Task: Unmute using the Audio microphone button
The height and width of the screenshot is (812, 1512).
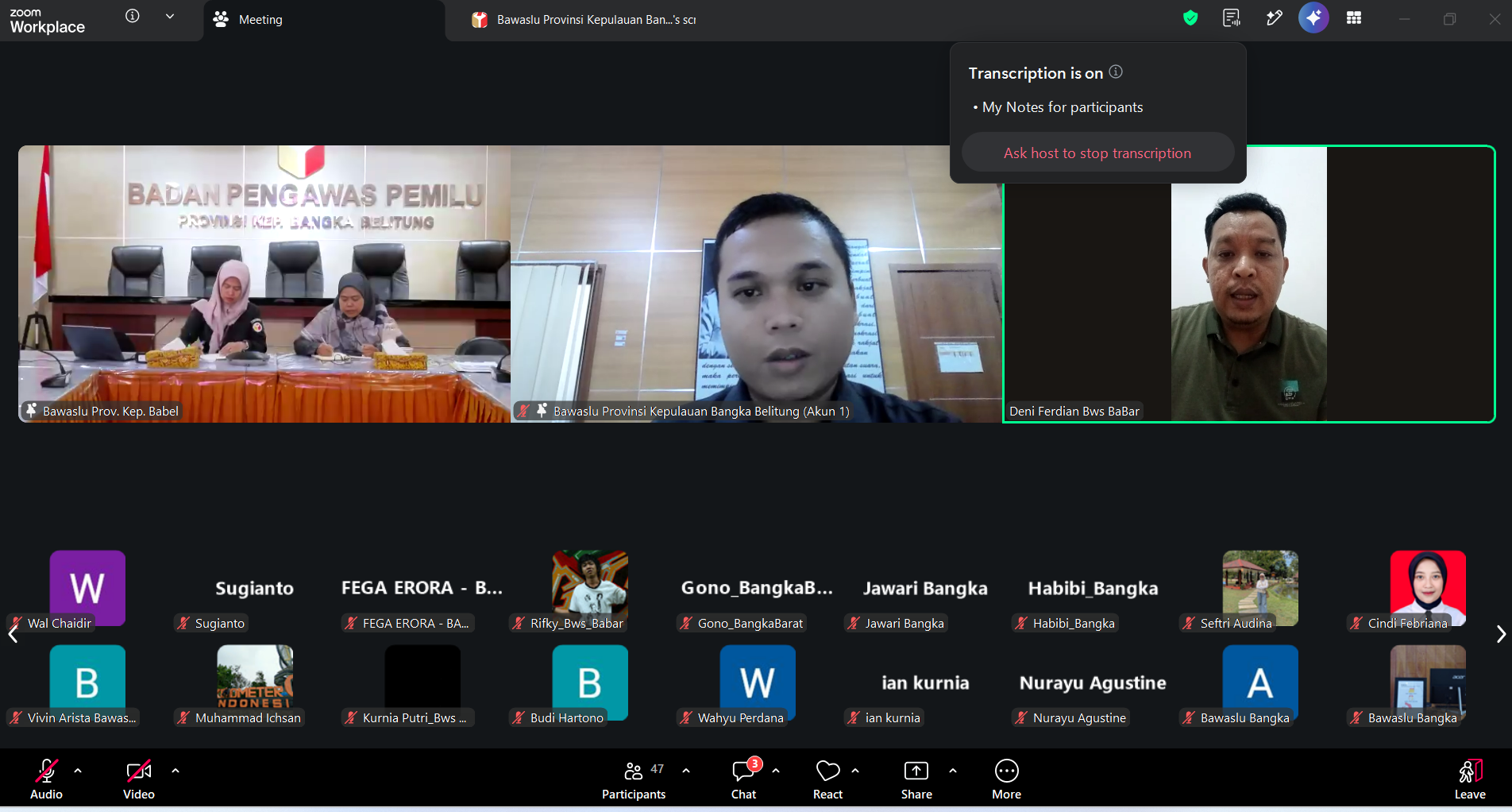Action: point(46,779)
